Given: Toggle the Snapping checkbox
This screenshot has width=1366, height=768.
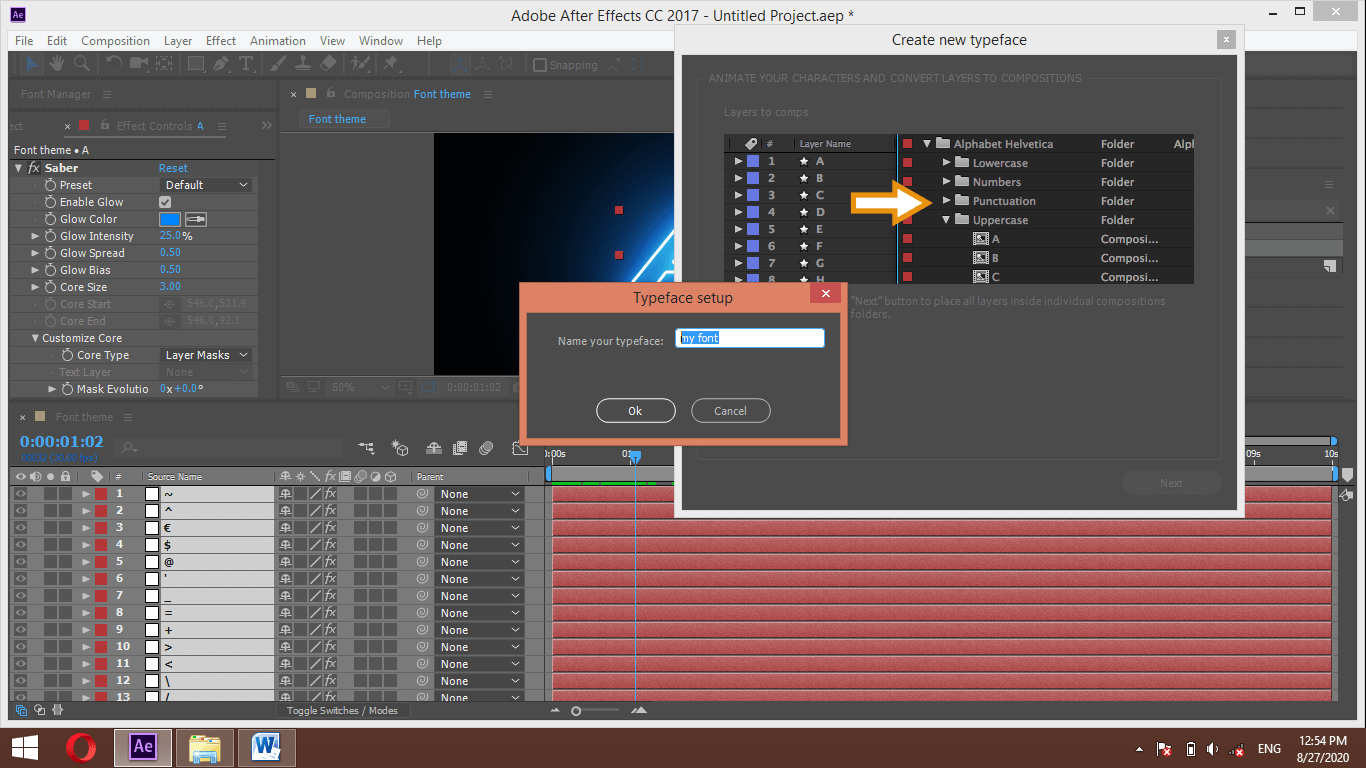Looking at the screenshot, I should click(540, 65).
